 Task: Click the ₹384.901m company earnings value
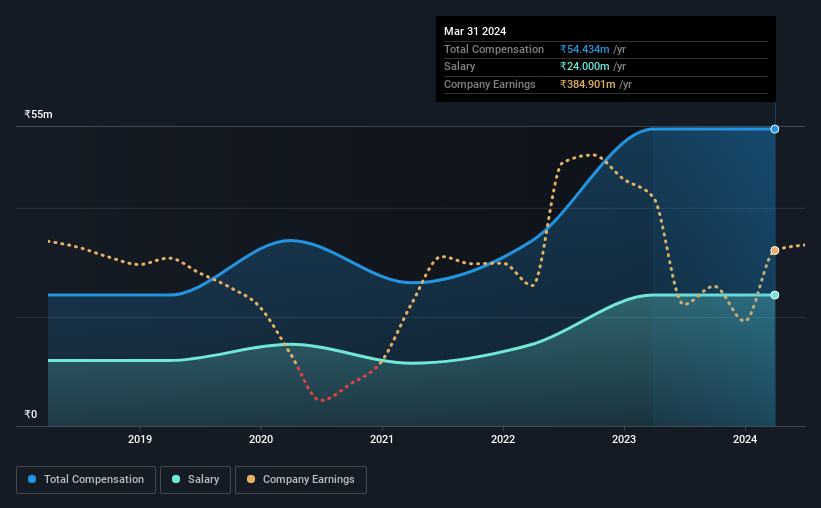click(587, 84)
